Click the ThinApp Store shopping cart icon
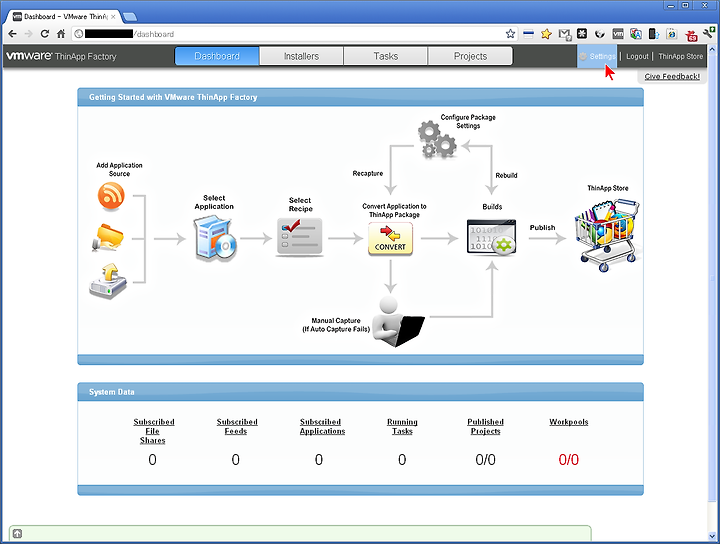720x544 pixels. tap(607, 235)
